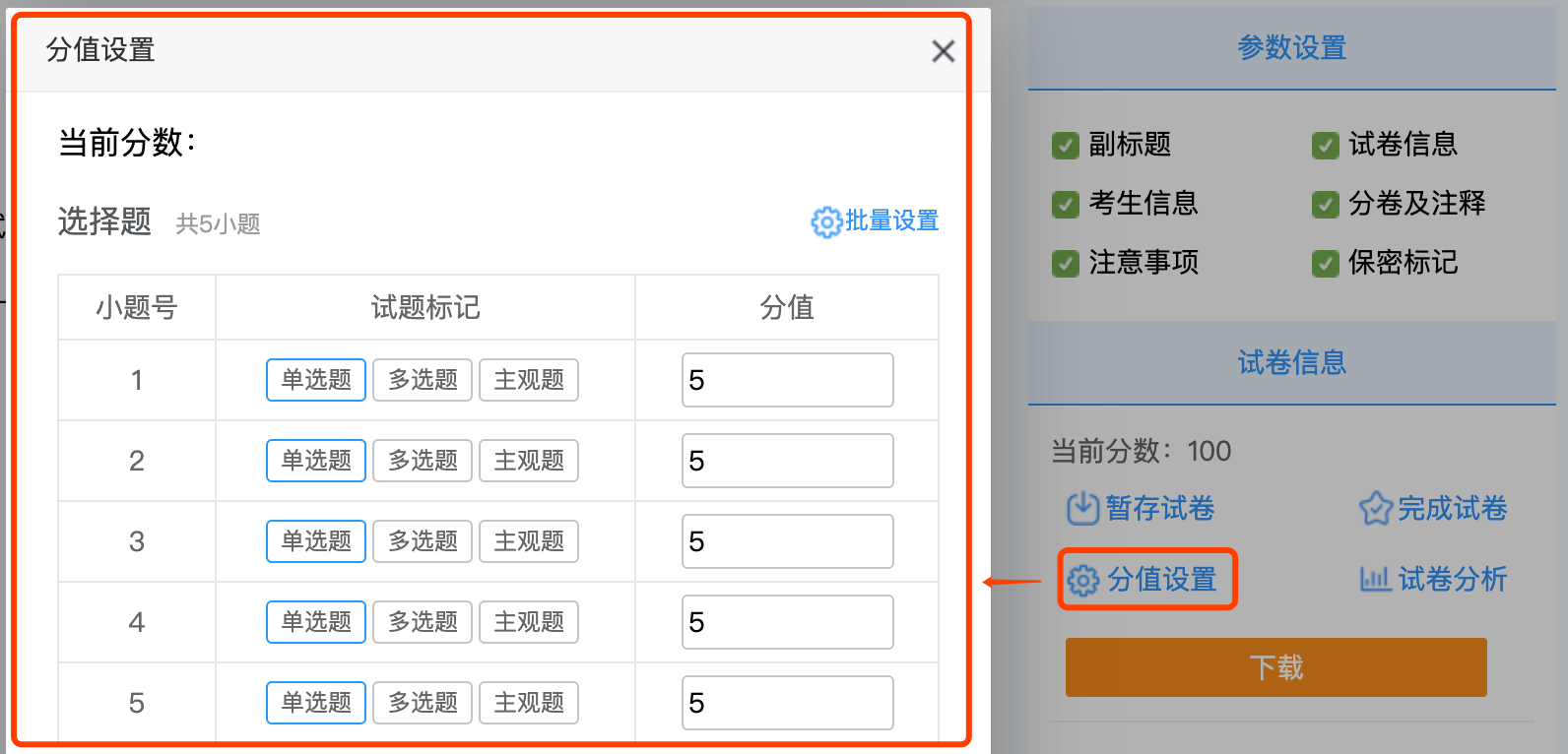
Task: Mark question 1 as 多选题
Action: click(423, 380)
